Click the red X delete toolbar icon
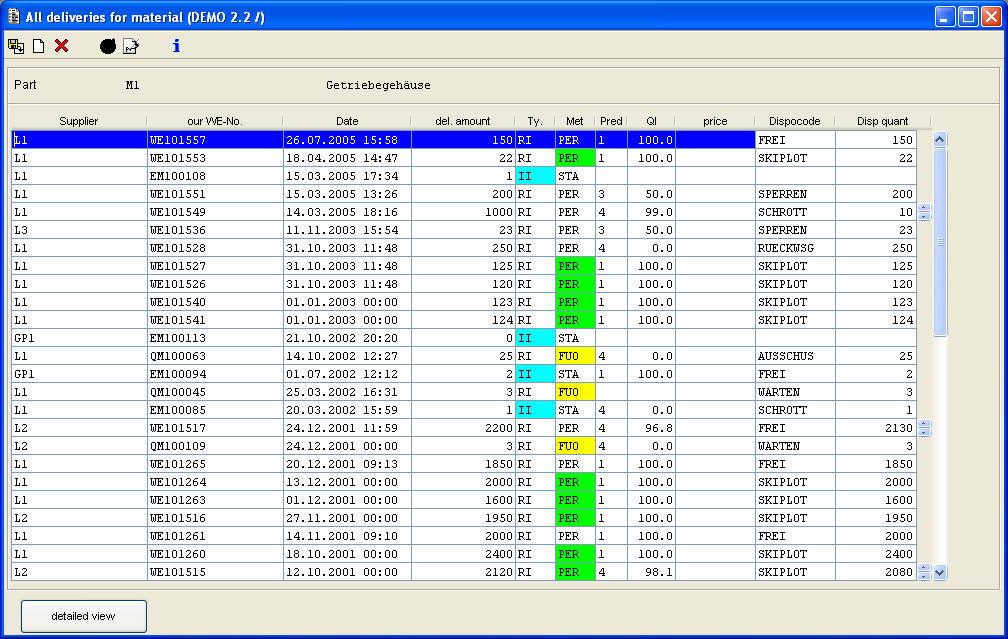The height and width of the screenshot is (639, 1008). 62,46
